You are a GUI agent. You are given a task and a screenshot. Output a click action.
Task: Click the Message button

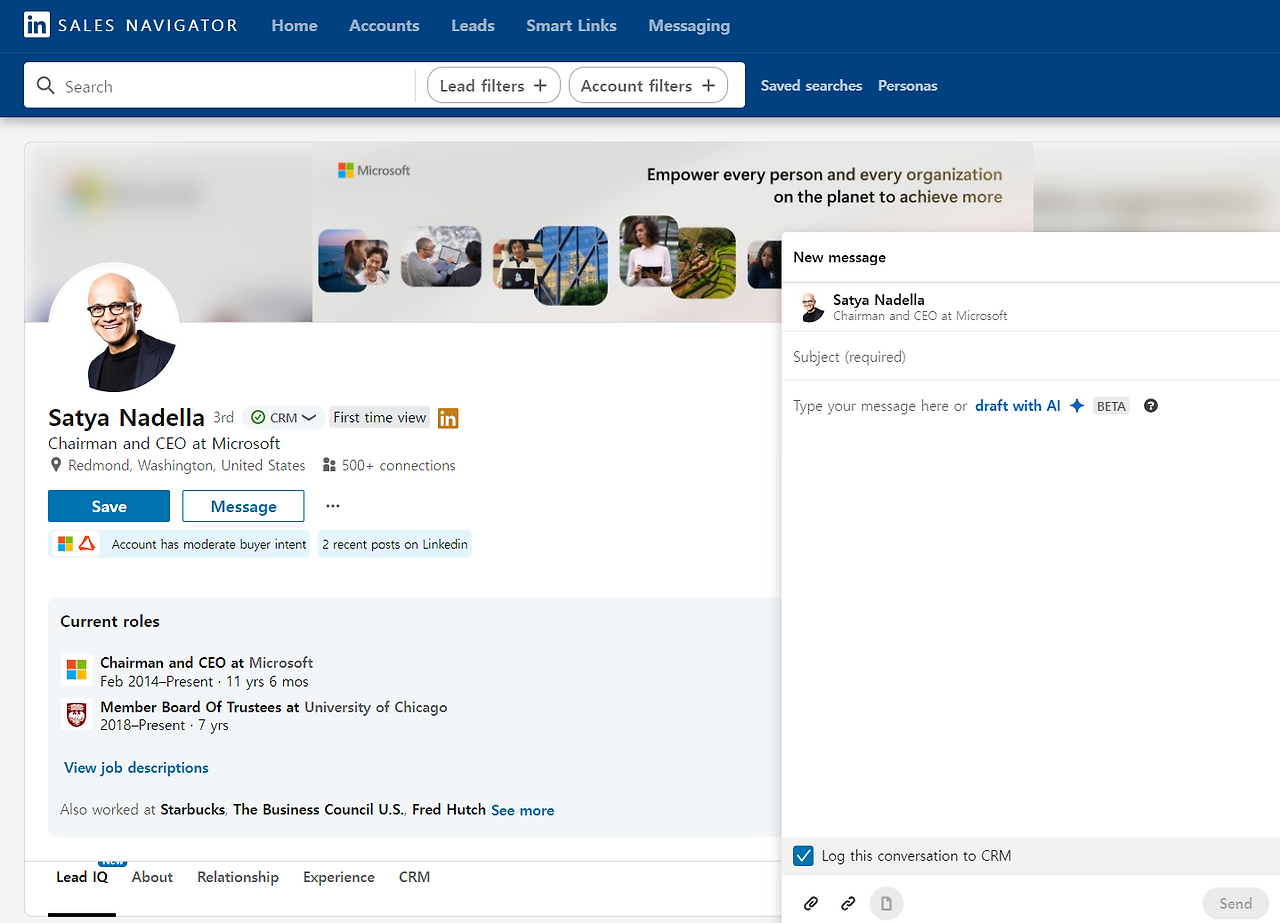(x=243, y=506)
